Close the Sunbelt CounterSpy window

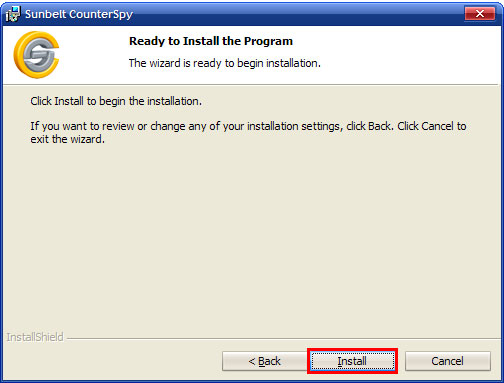480,14
